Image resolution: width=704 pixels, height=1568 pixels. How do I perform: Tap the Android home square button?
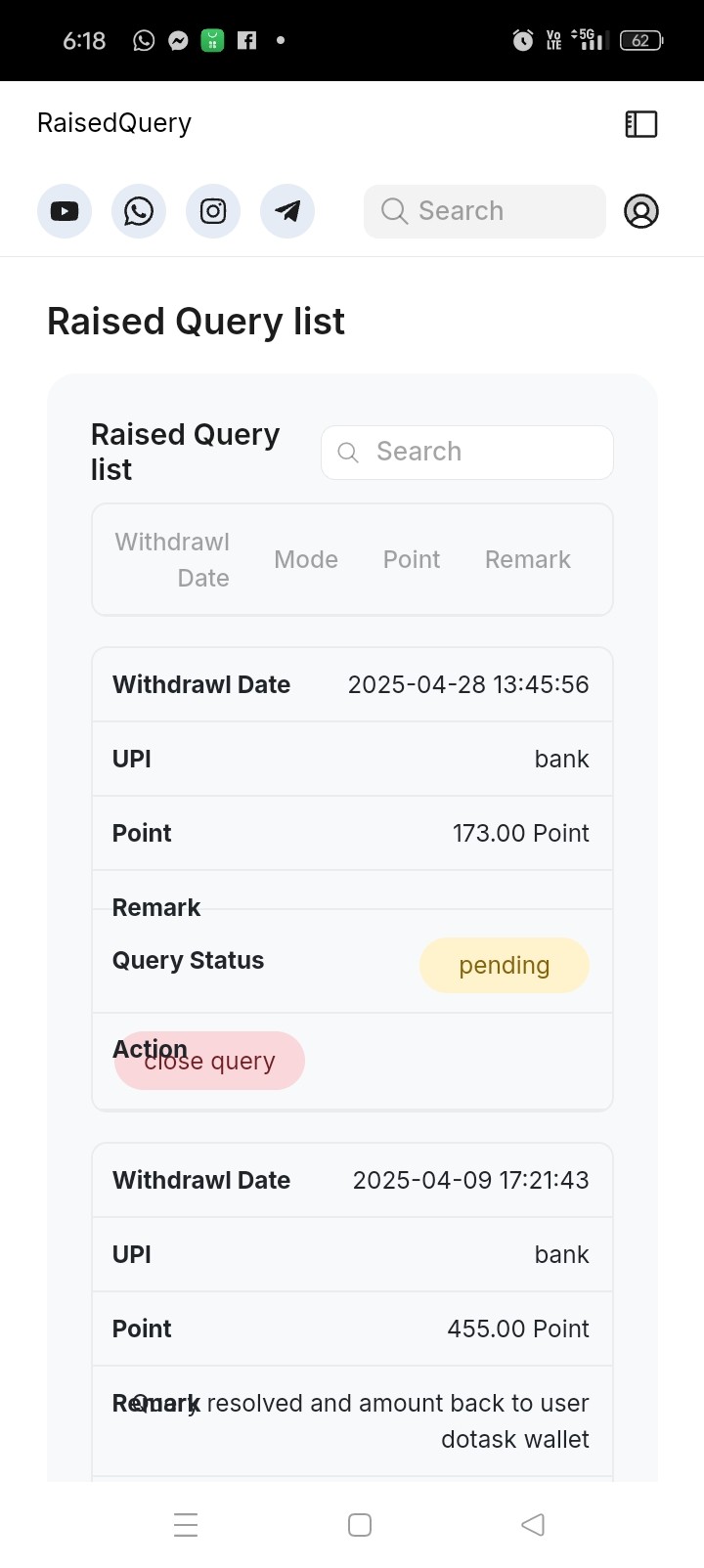pos(360,1524)
